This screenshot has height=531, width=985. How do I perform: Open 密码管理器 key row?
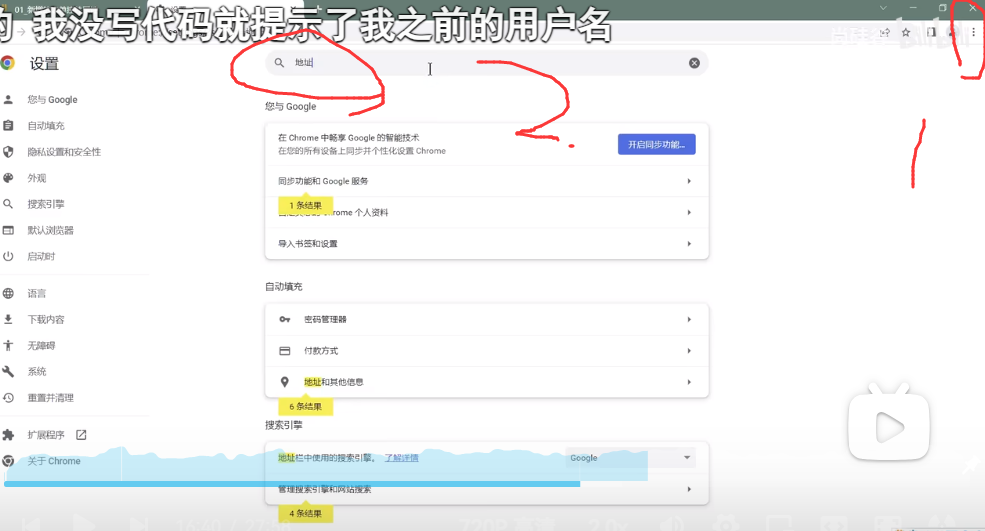pos(487,319)
